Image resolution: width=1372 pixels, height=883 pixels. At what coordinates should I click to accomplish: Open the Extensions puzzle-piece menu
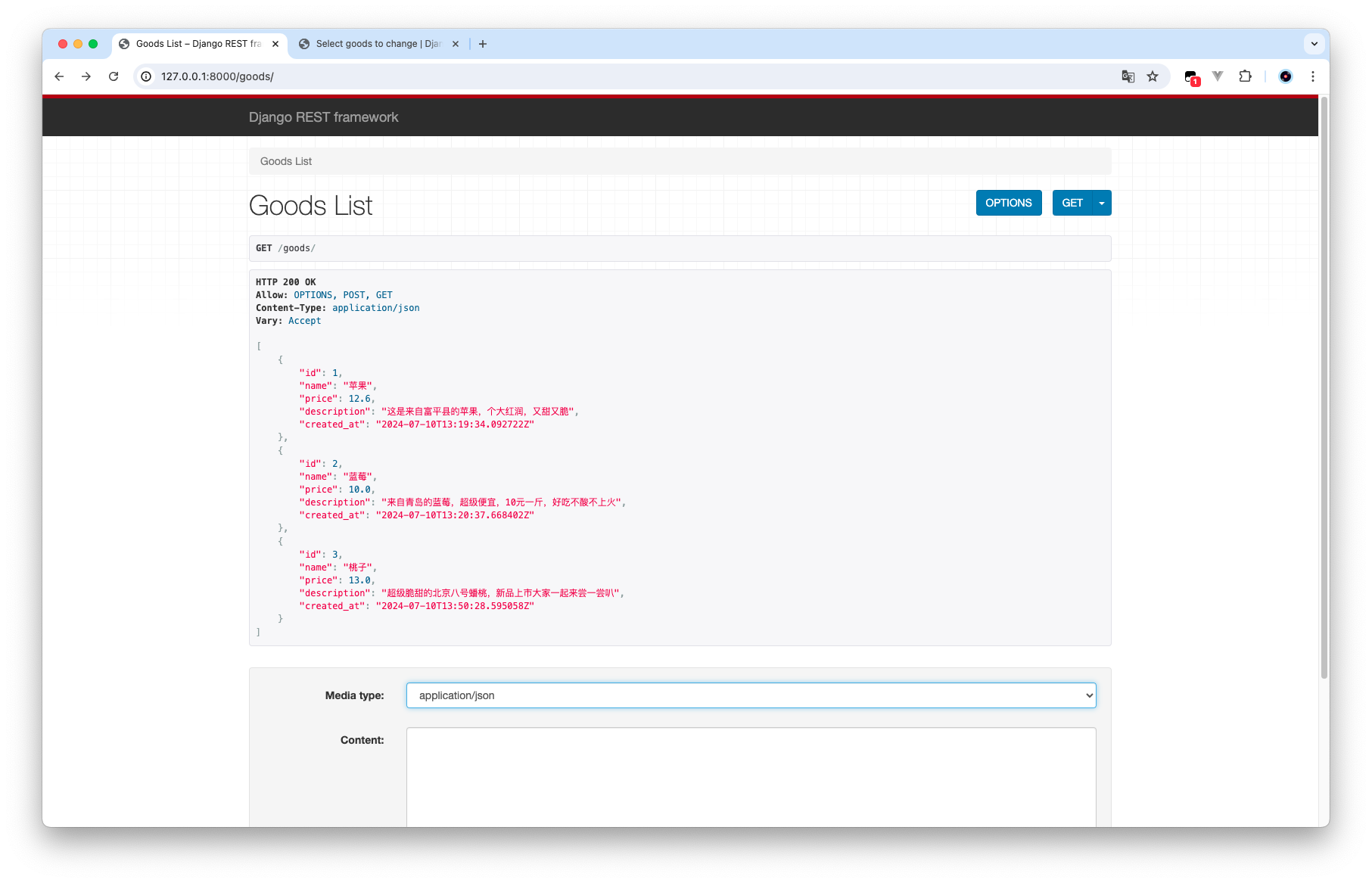[x=1245, y=76]
